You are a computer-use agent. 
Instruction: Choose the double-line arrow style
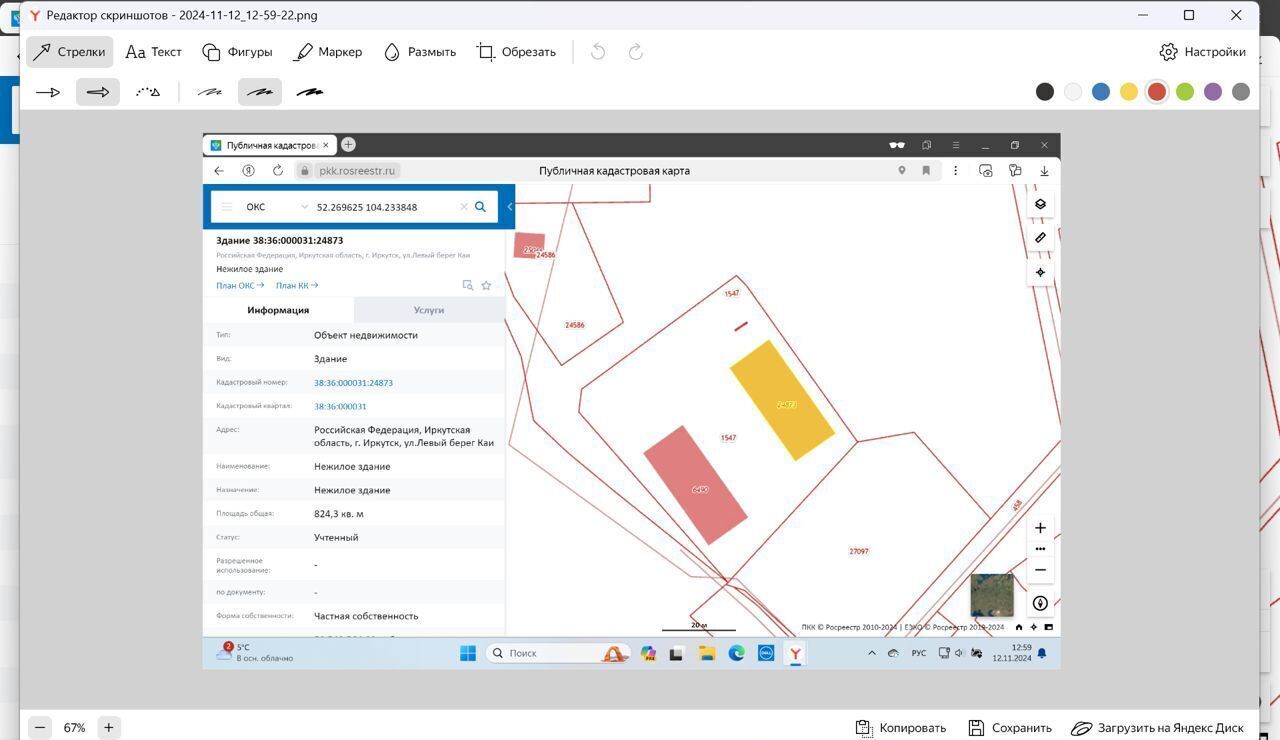click(98, 92)
